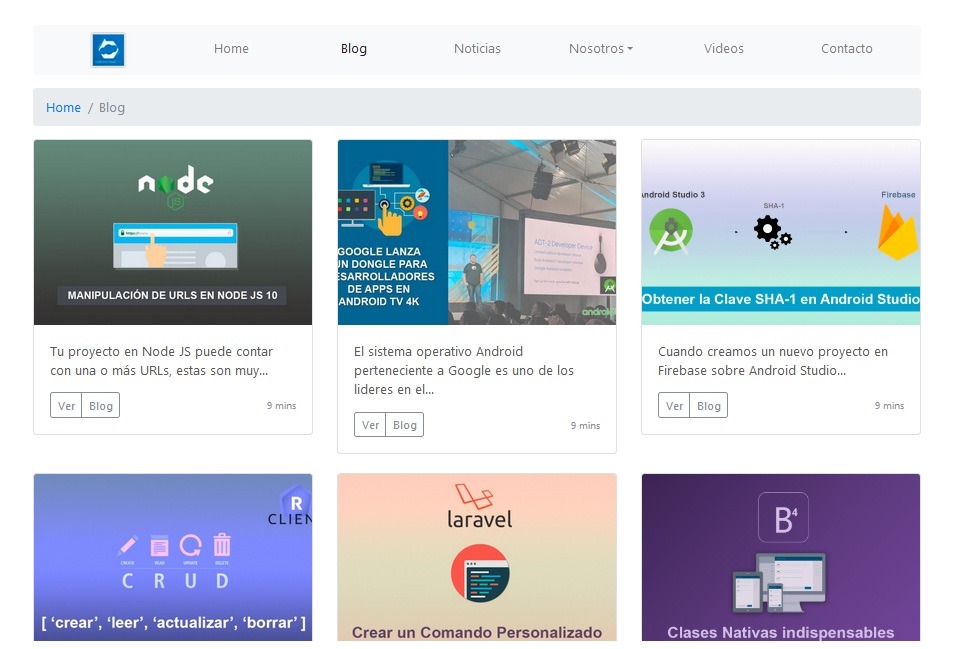Select '9 mins' on the Node JS card
The width and height of the screenshot is (961, 649).
tap(281, 406)
